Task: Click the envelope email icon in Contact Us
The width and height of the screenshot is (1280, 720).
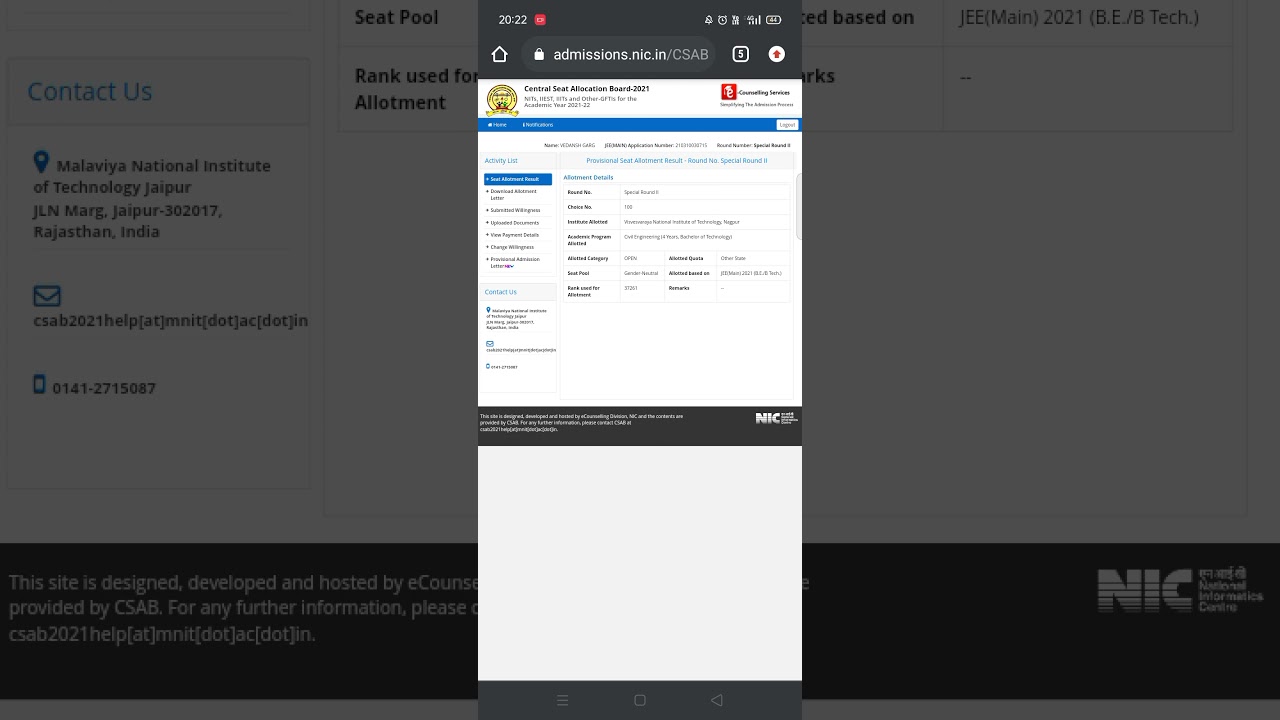Action: 490,343
